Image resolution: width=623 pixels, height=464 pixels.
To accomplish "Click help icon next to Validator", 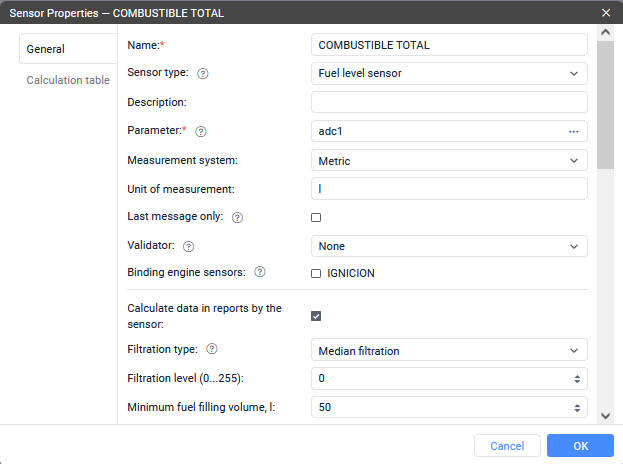I will click(x=189, y=246).
